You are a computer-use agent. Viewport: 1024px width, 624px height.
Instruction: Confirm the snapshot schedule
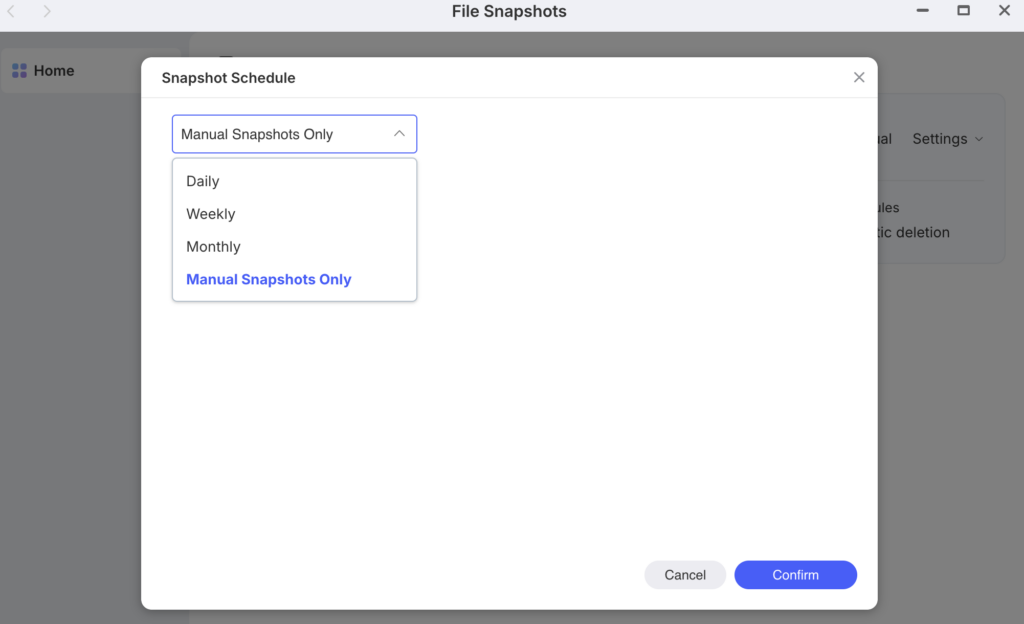pos(795,575)
